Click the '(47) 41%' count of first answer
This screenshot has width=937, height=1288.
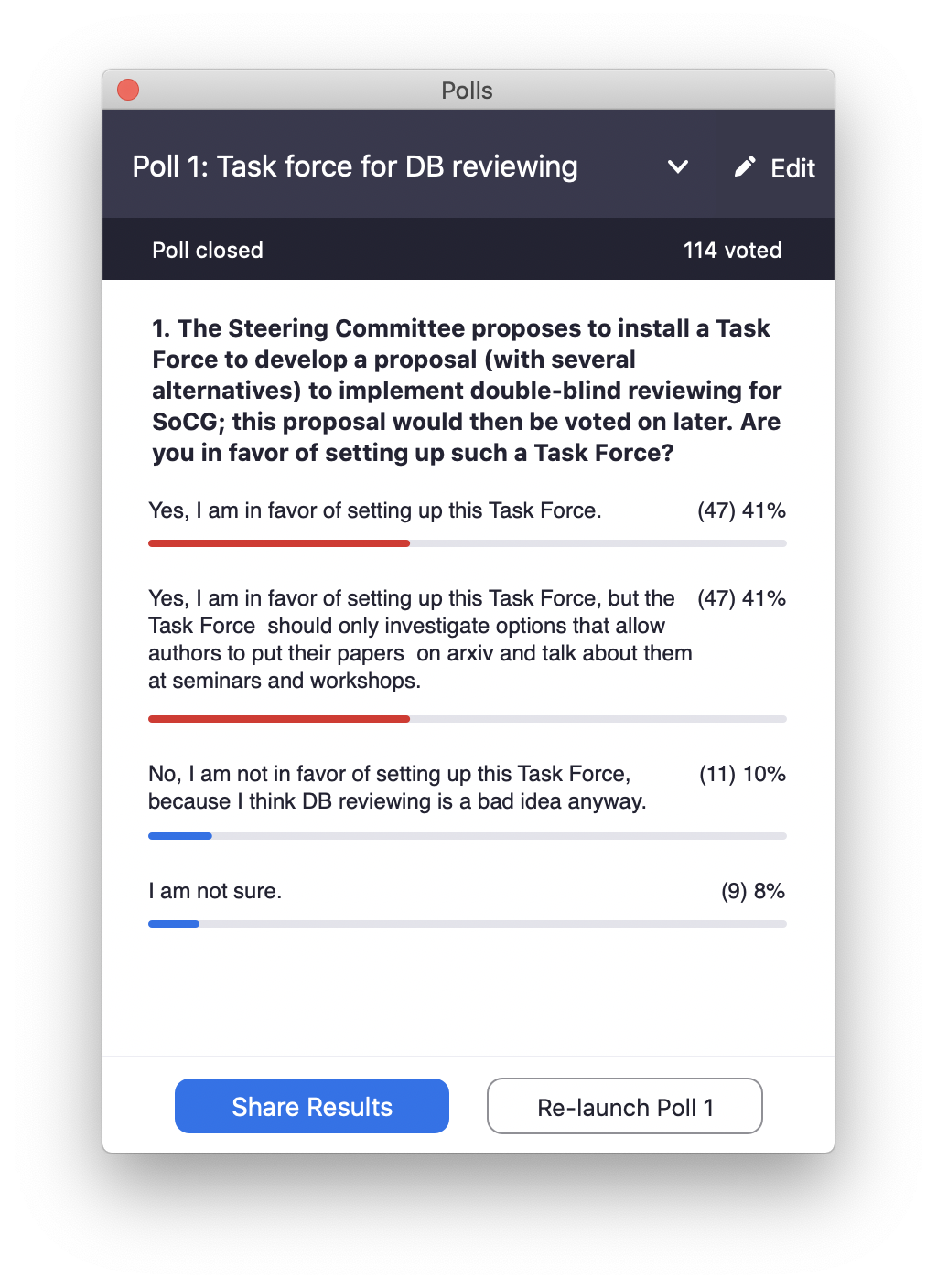741,510
